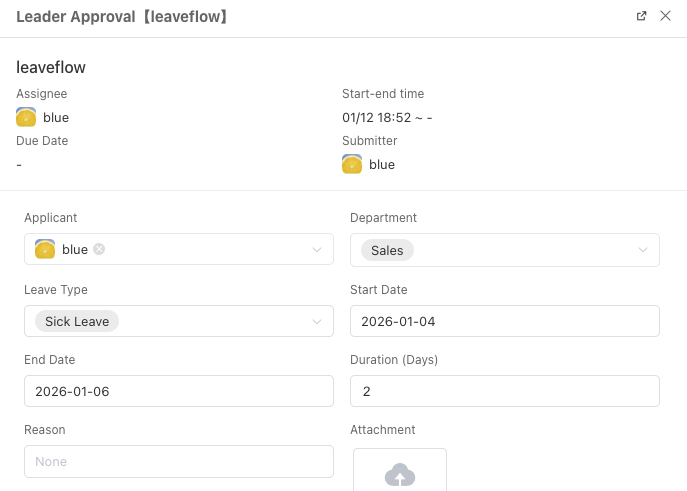Select the Sales department tag
The image size is (687, 491).
click(387, 250)
